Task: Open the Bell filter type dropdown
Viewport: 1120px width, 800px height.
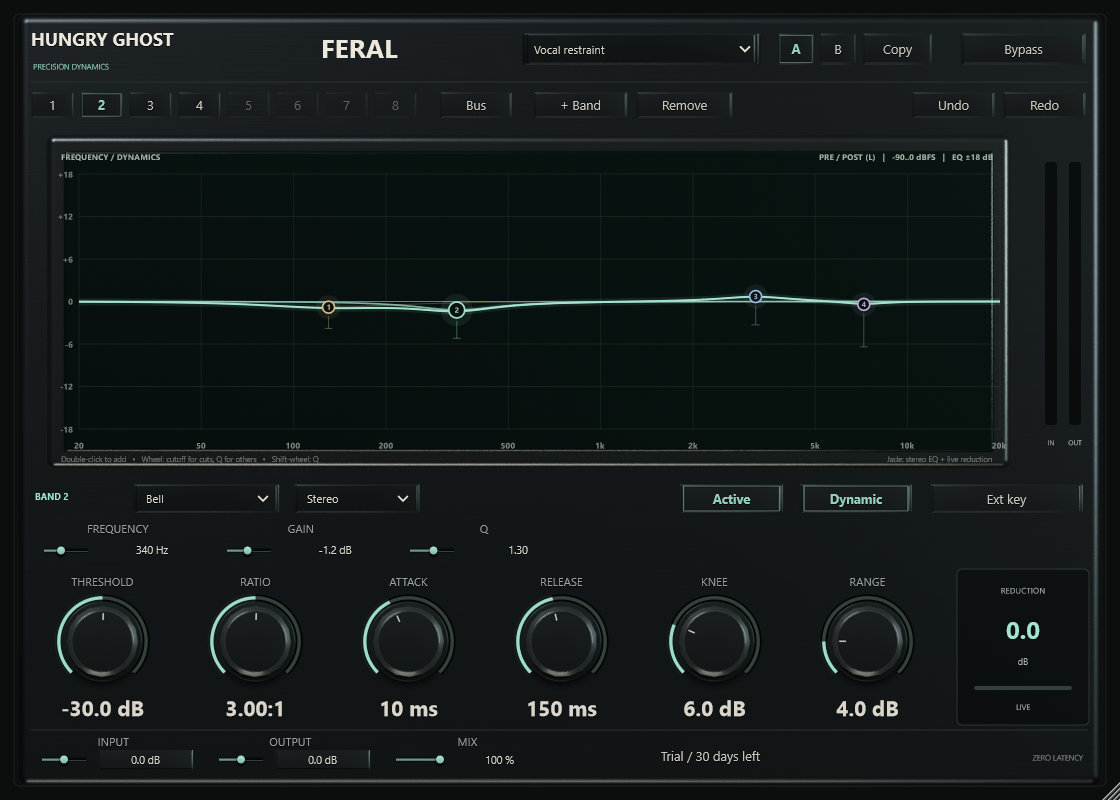Action: pyautogui.click(x=206, y=499)
